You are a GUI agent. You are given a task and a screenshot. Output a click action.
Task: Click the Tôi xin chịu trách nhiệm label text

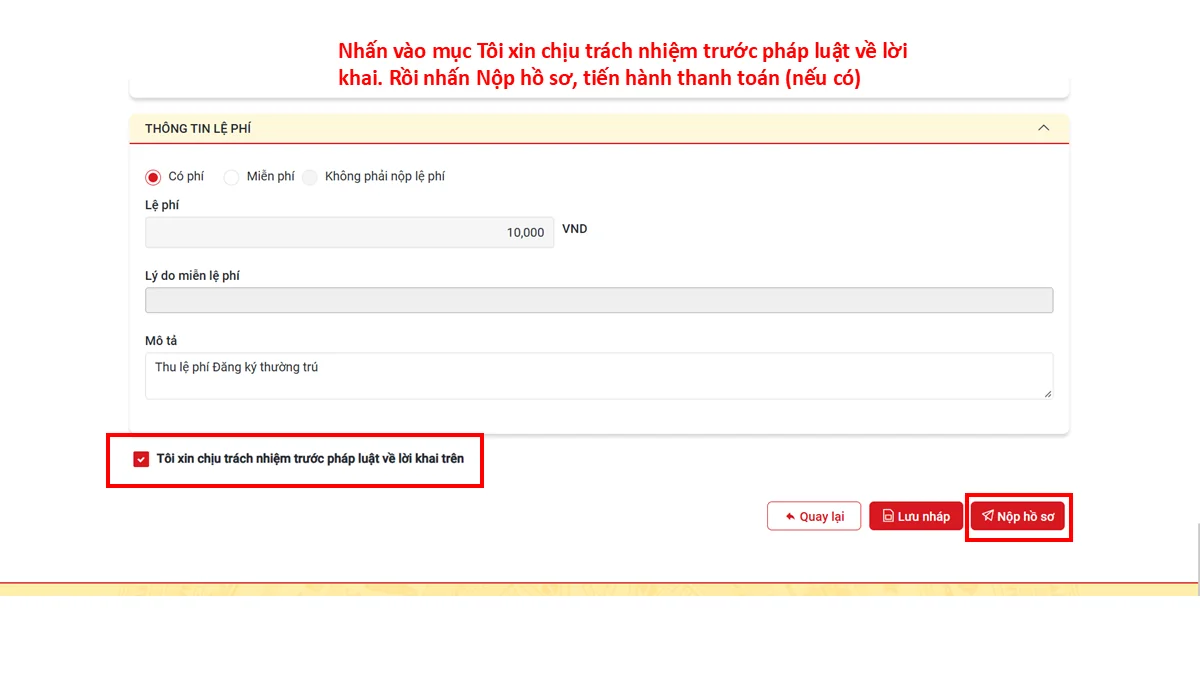pos(310,459)
